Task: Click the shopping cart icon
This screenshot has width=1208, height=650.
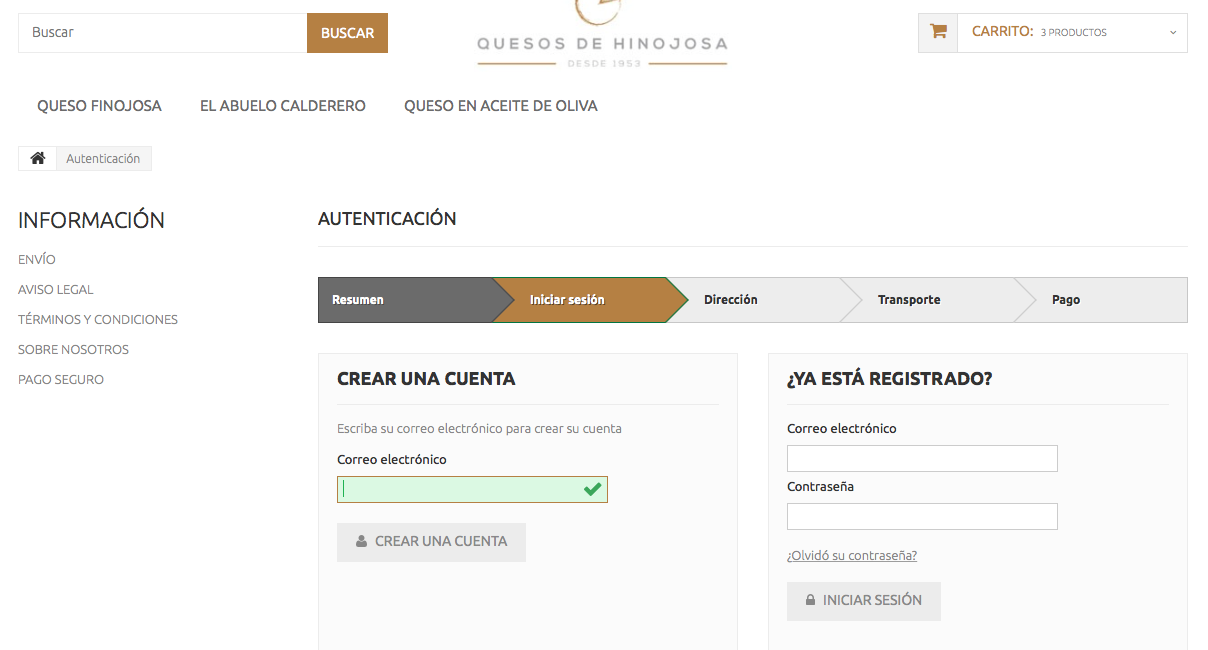Action: tap(938, 31)
